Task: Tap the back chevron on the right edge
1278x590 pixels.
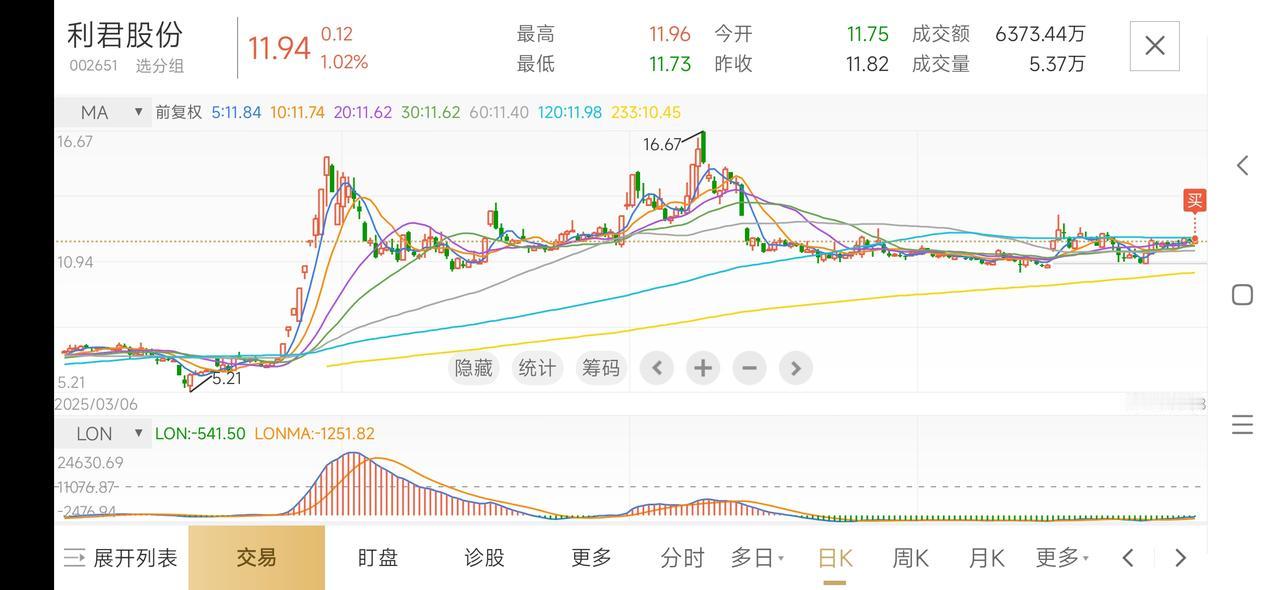Action: pos(1241,165)
